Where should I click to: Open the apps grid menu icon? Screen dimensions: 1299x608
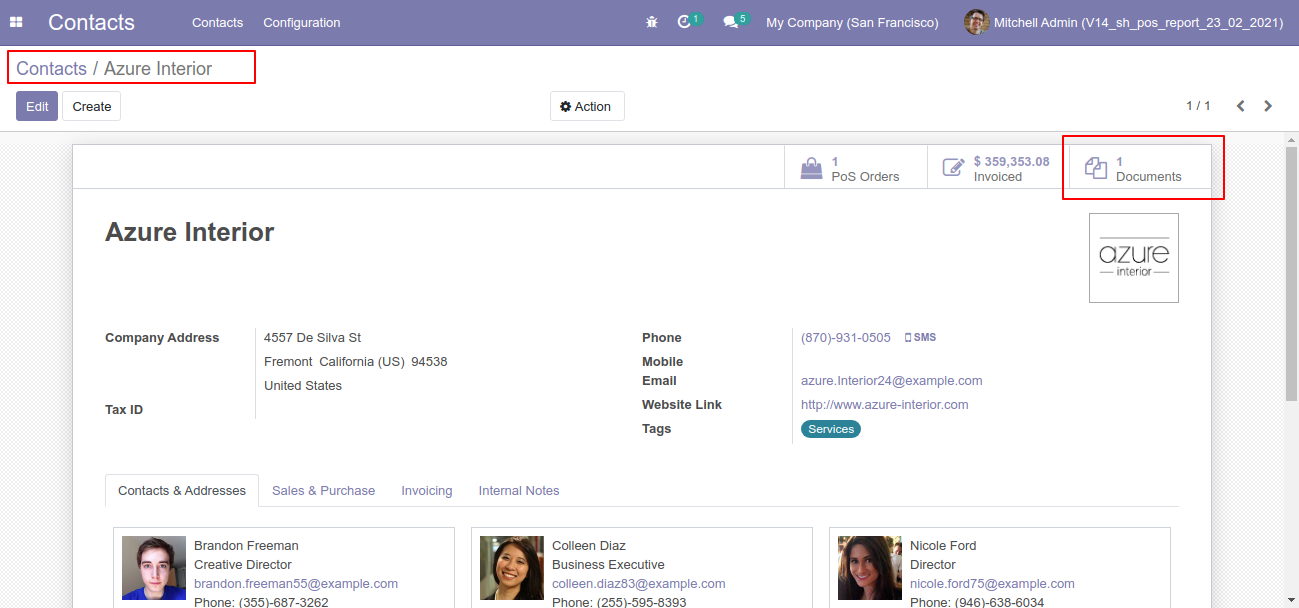point(16,22)
